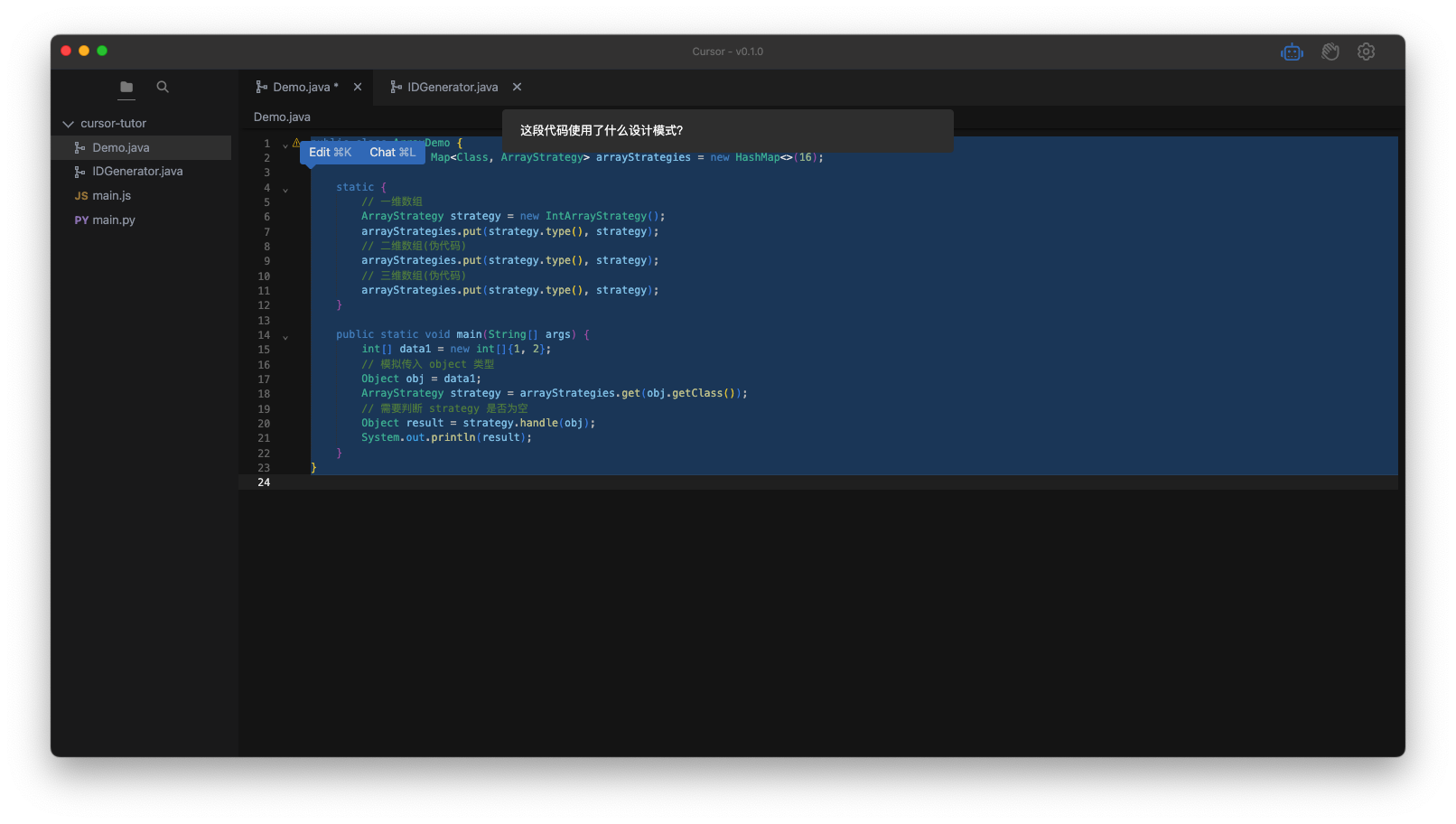Select the Demo.java editor tab
1456x824 pixels.
(301, 88)
